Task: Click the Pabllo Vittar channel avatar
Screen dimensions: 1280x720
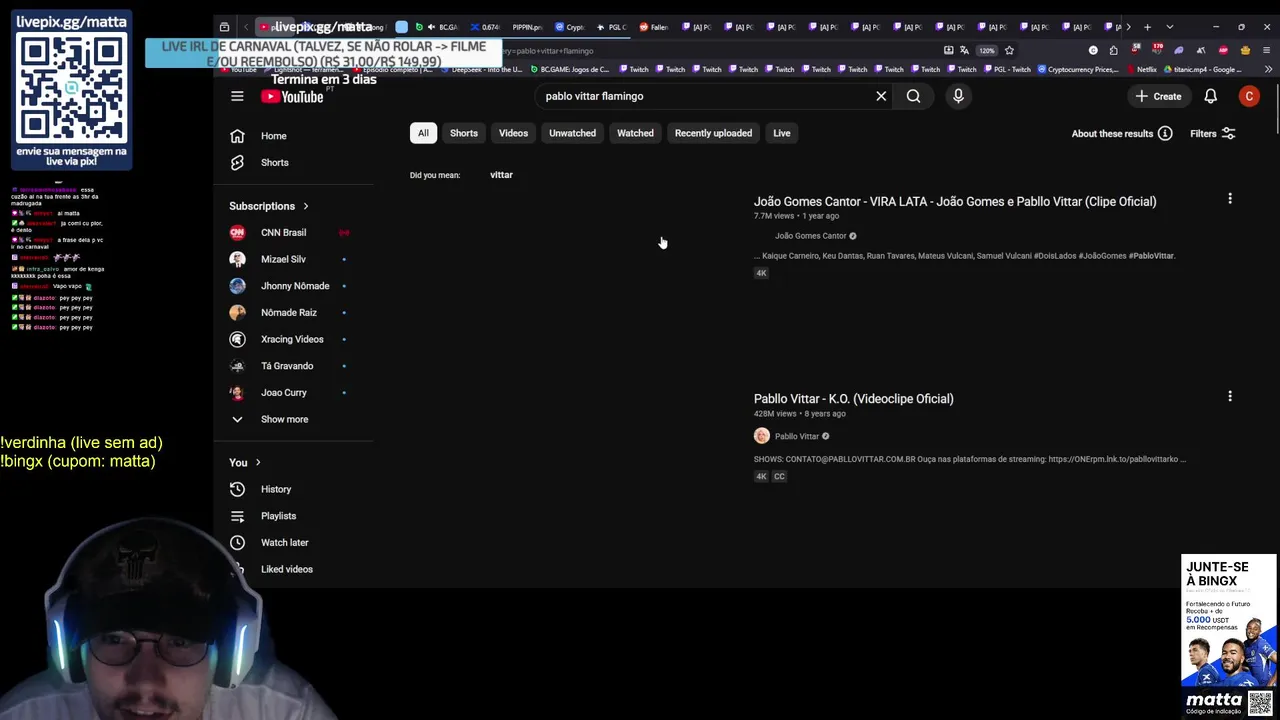Action: (762, 436)
